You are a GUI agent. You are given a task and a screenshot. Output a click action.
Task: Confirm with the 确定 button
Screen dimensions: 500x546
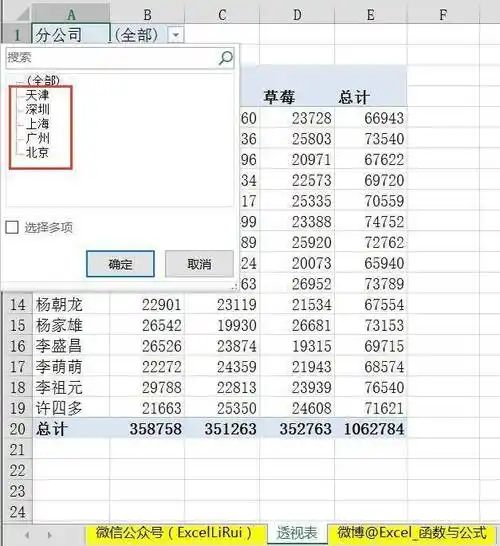120,264
